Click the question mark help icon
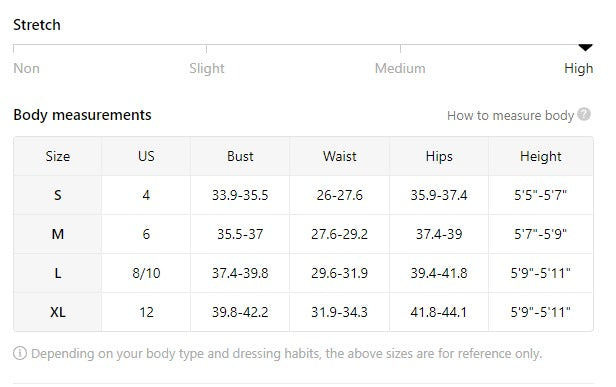Viewport: 616px width, 387px height. 584,114
